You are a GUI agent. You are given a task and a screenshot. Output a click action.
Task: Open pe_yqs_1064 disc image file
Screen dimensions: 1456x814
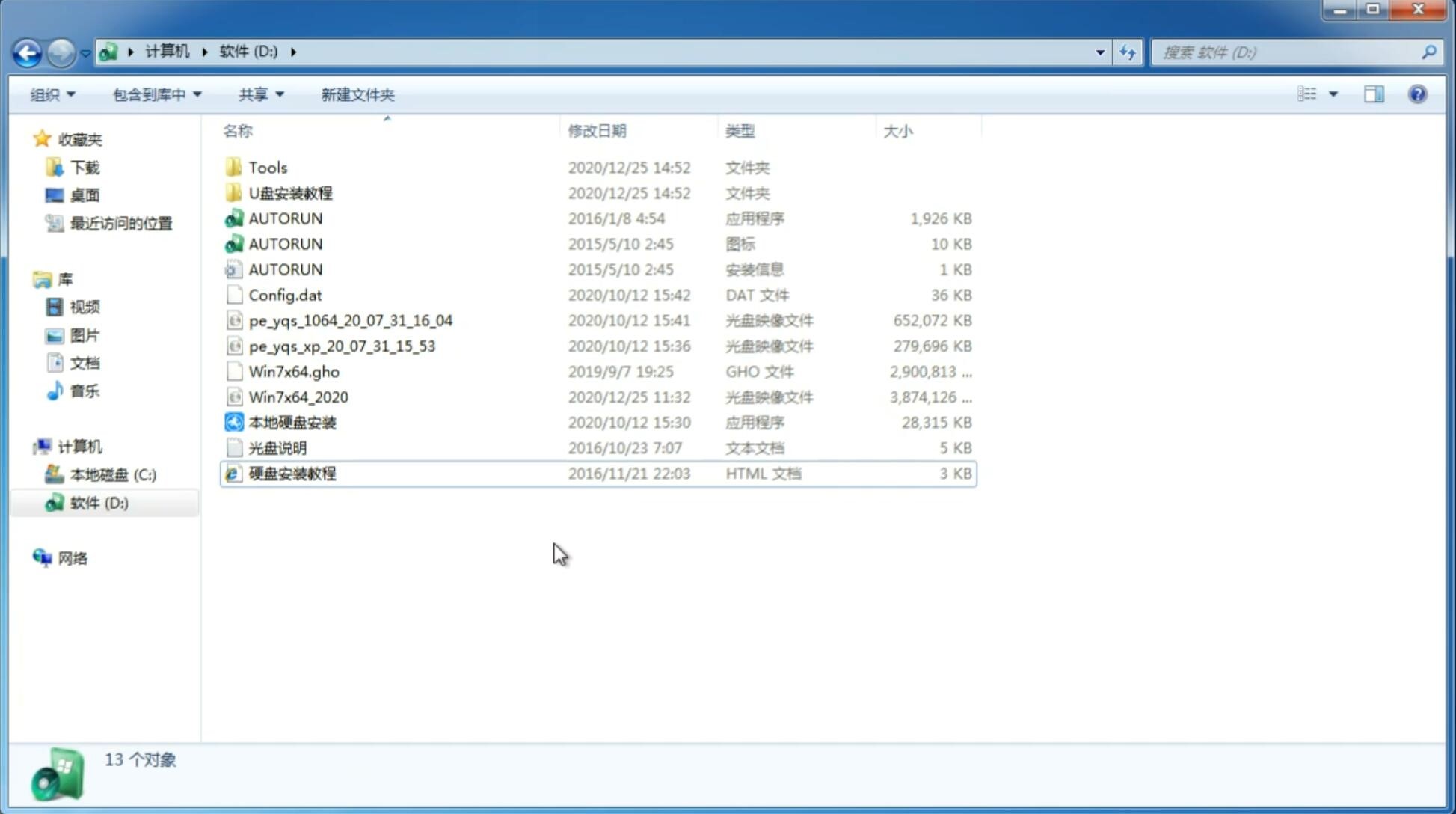pos(351,320)
